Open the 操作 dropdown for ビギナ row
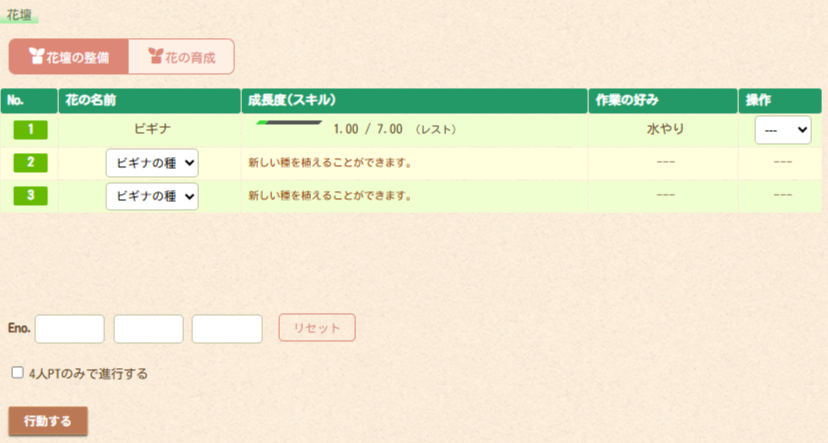The width and height of the screenshot is (828, 443). [782, 130]
